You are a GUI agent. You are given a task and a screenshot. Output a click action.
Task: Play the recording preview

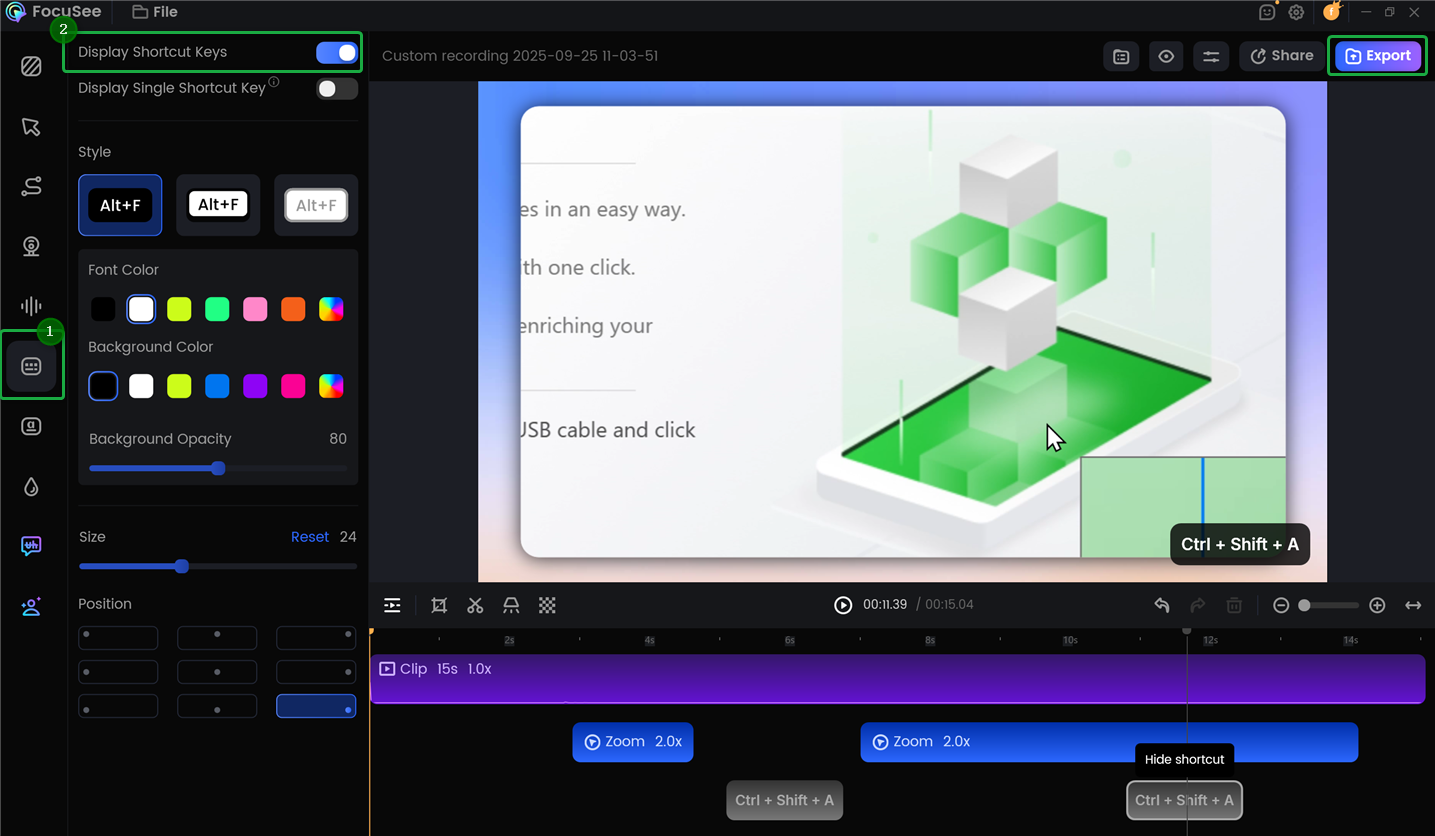[x=843, y=605]
